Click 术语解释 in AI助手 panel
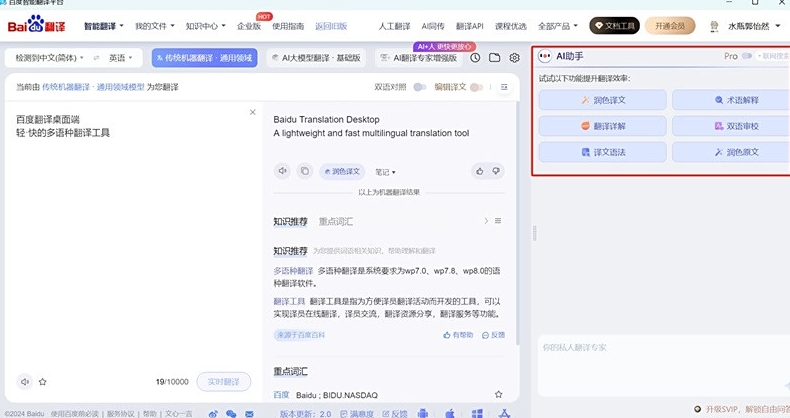This screenshot has height=418, width=790. click(x=731, y=100)
